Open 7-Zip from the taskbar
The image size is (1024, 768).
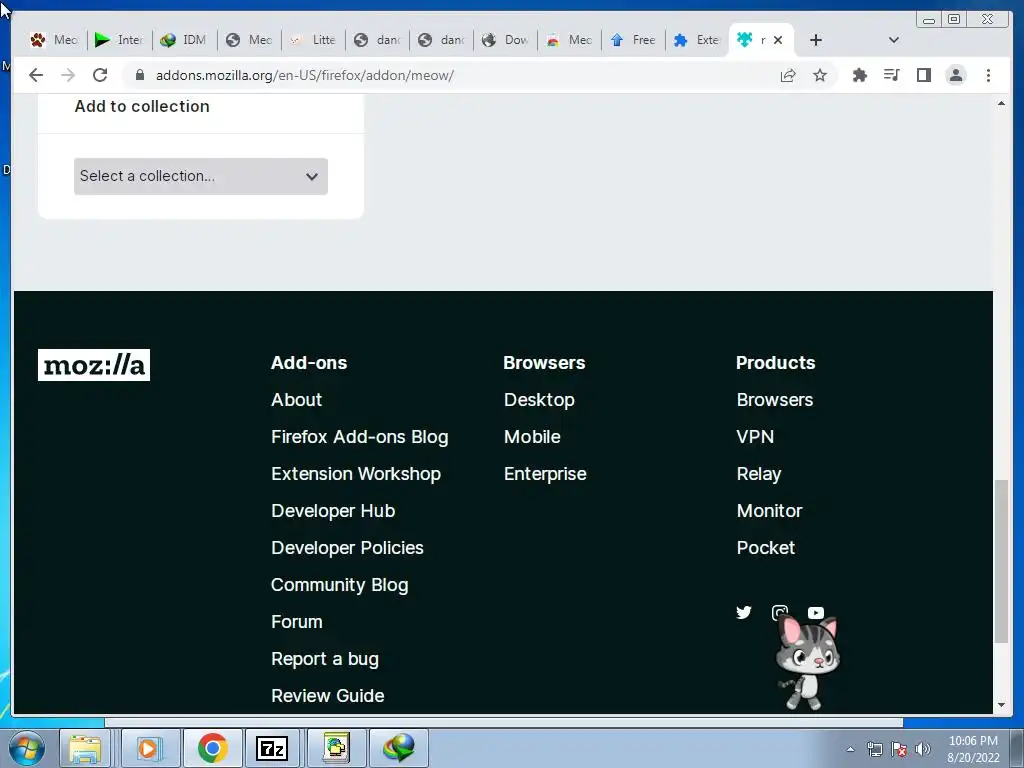click(272, 748)
